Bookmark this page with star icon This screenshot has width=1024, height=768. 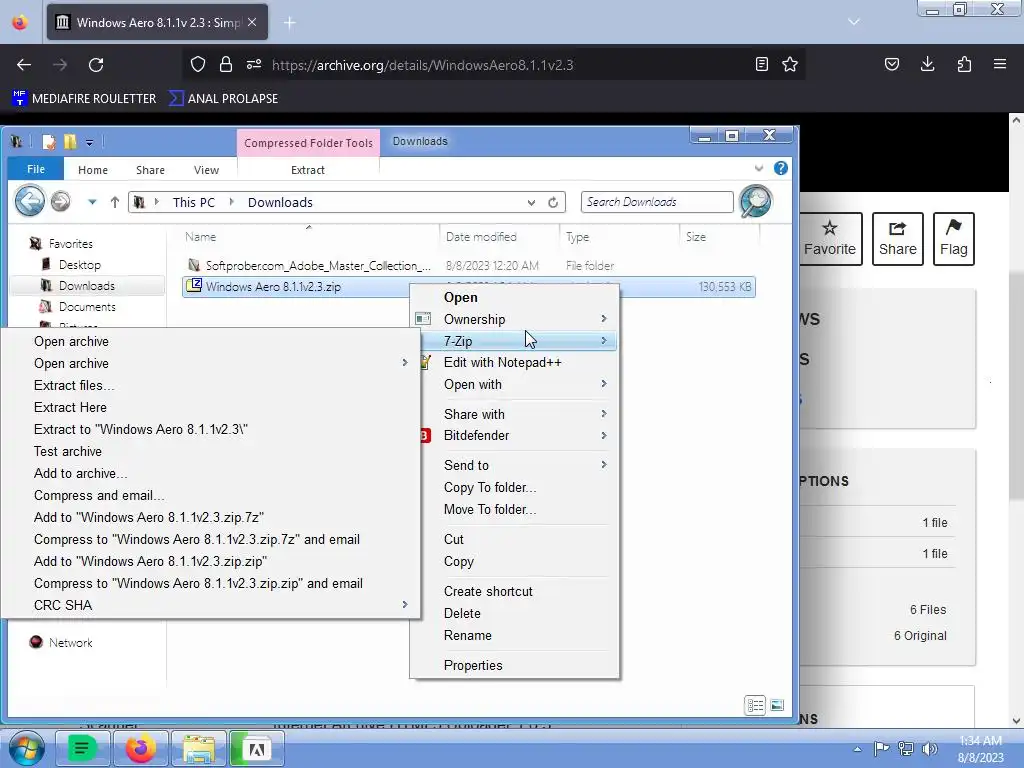tap(790, 64)
